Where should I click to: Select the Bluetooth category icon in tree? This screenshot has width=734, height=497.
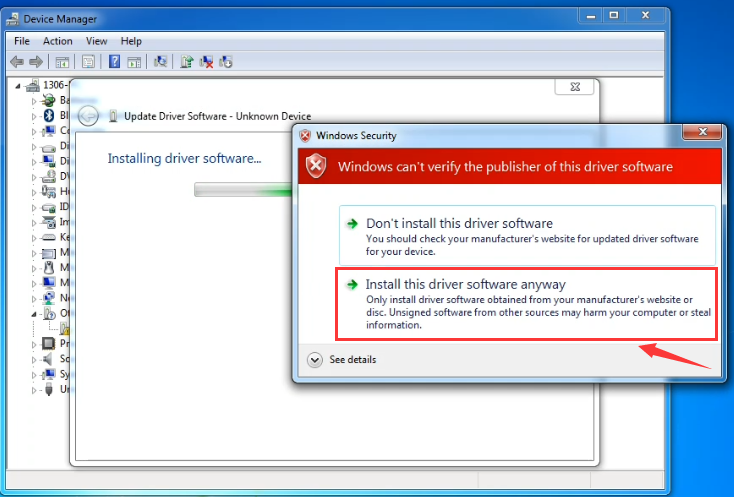click(x=47, y=115)
